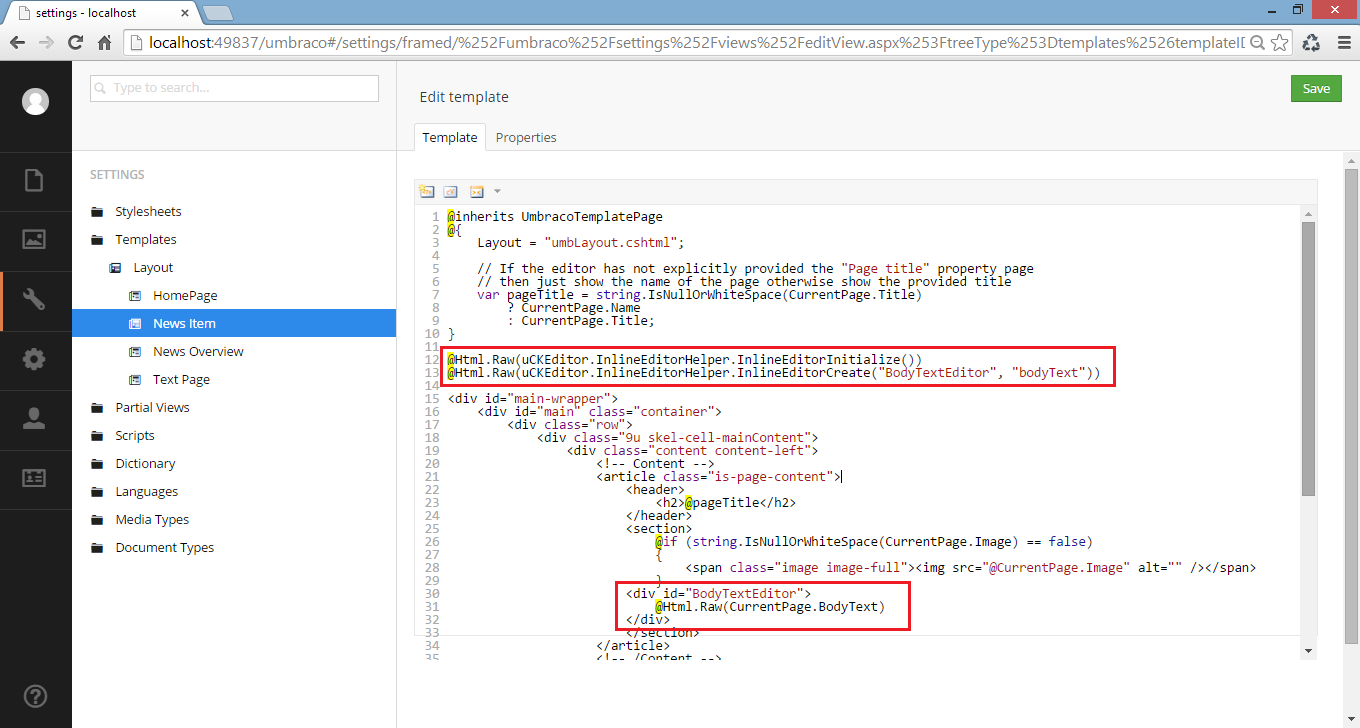Click the Stylesheets folder icon
The width and height of the screenshot is (1360, 728).
(97, 212)
